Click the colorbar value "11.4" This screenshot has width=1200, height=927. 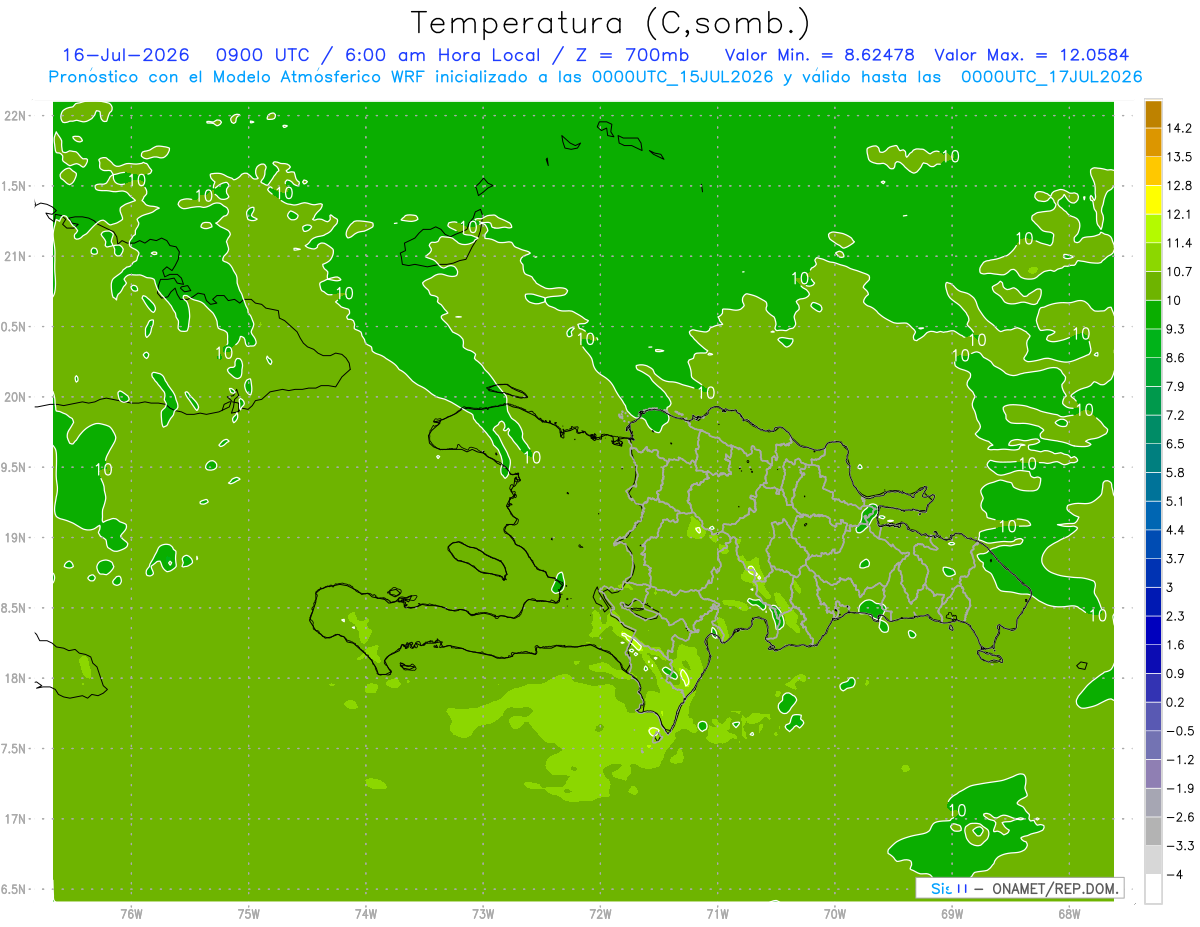pos(1179,243)
